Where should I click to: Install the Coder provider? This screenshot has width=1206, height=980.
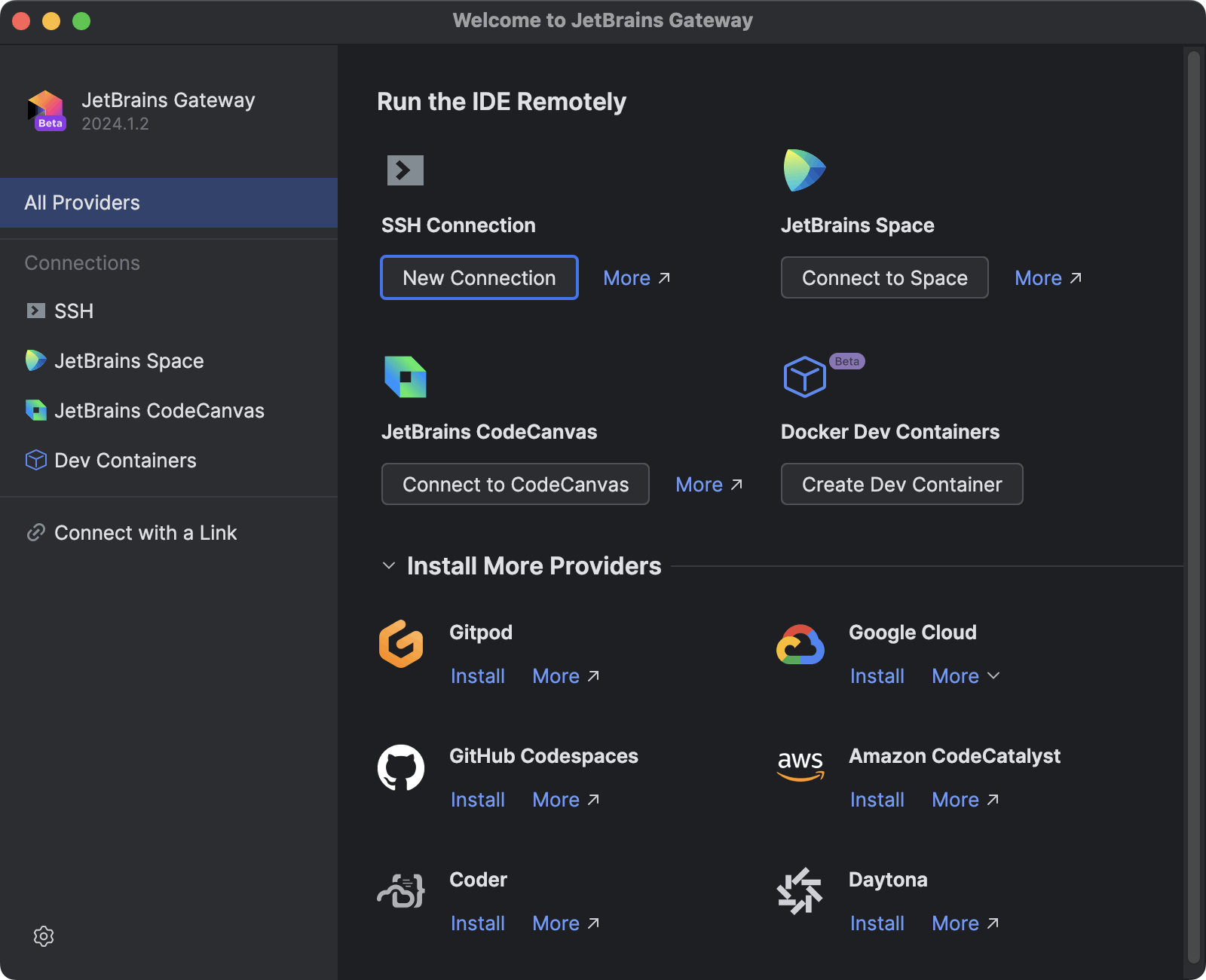coord(478,923)
